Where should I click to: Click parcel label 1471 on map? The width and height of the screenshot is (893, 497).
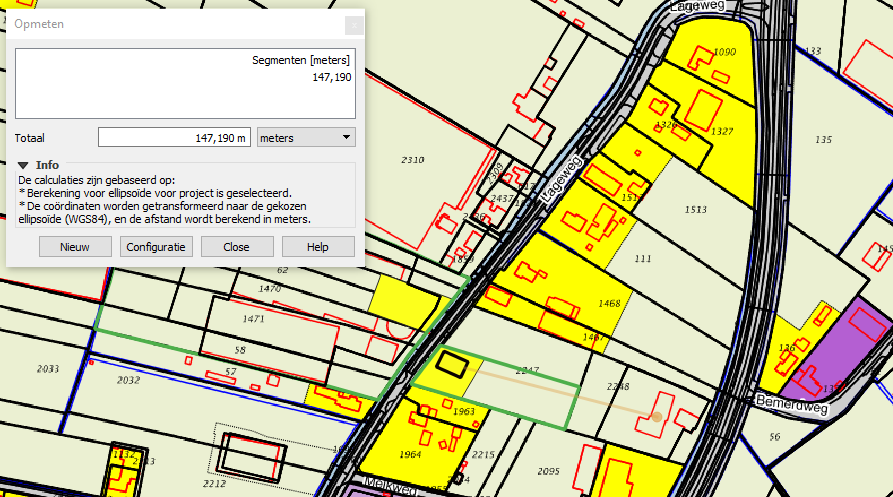pos(253,319)
